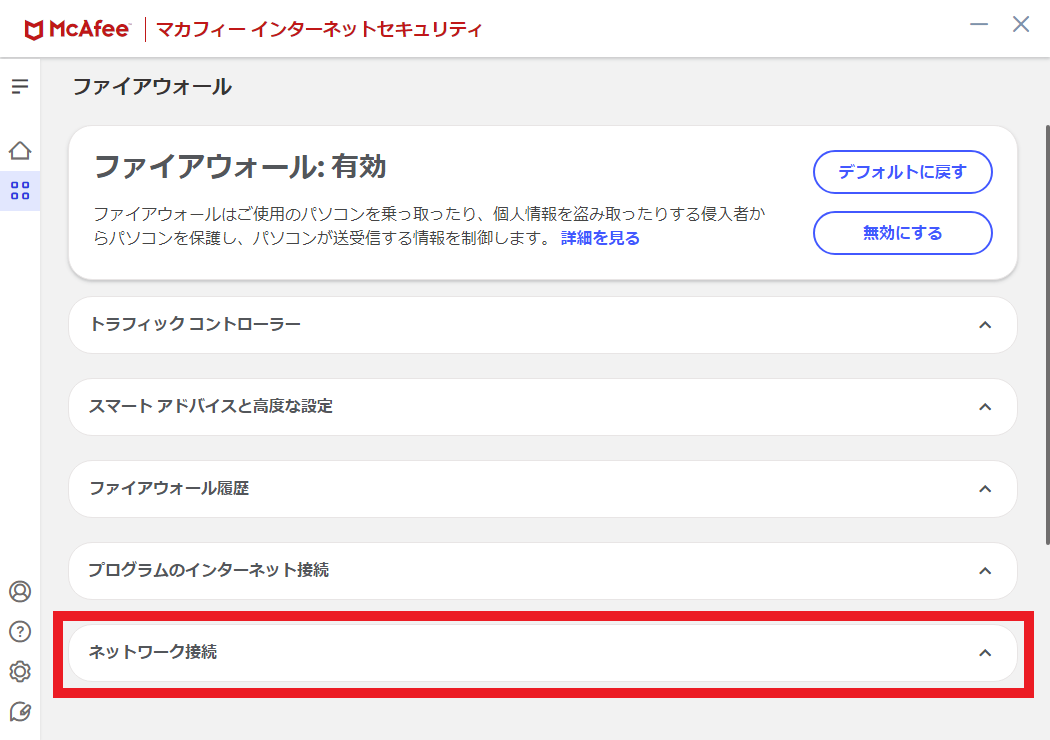Click the マカフィー インターネットセキュリティ title text

[x=319, y=29]
